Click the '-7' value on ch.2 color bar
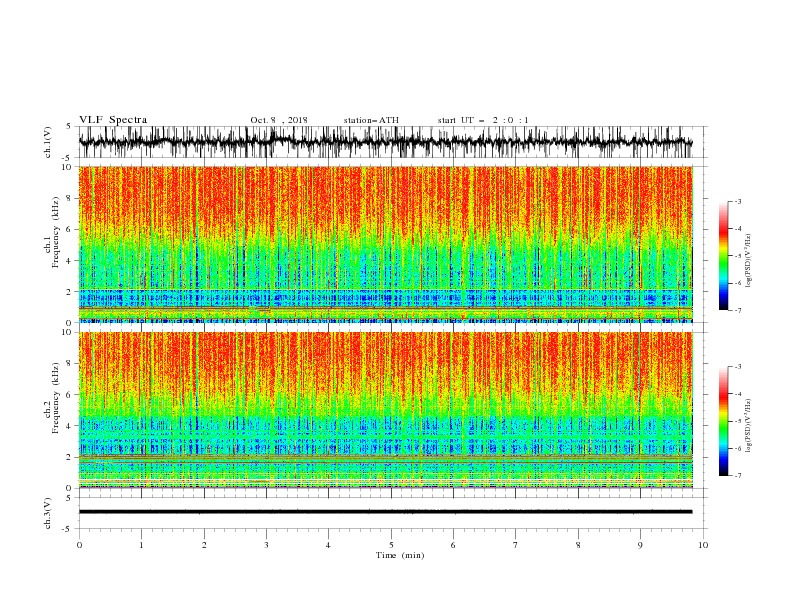792x612 pixels. 737,475
